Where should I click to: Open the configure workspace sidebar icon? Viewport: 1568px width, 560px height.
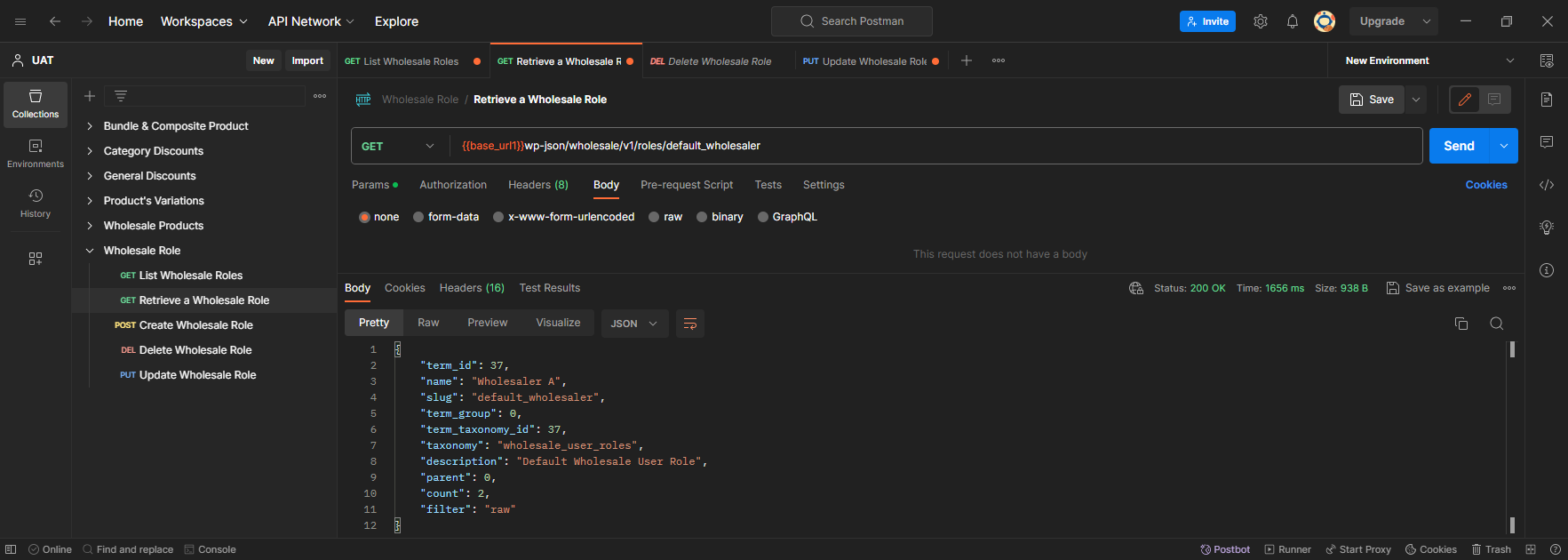tap(36, 259)
